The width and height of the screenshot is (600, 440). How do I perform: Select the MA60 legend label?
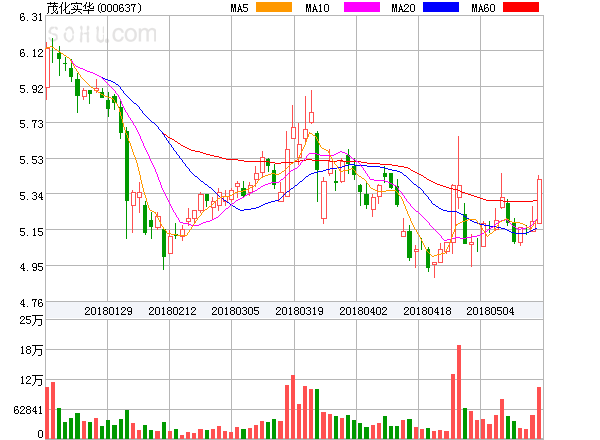pyautogui.click(x=483, y=8)
